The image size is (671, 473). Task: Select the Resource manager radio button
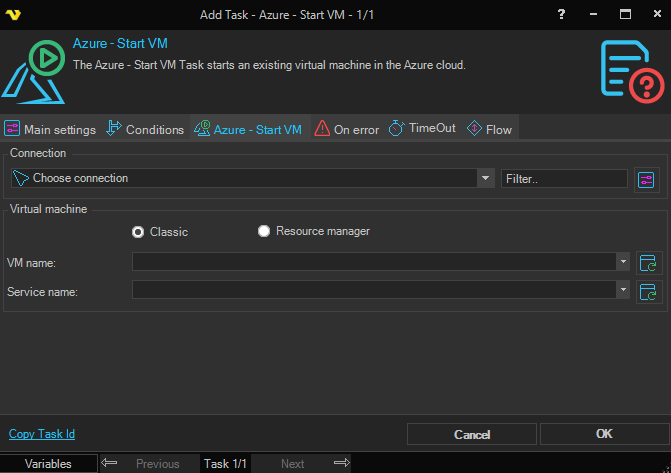click(x=264, y=231)
